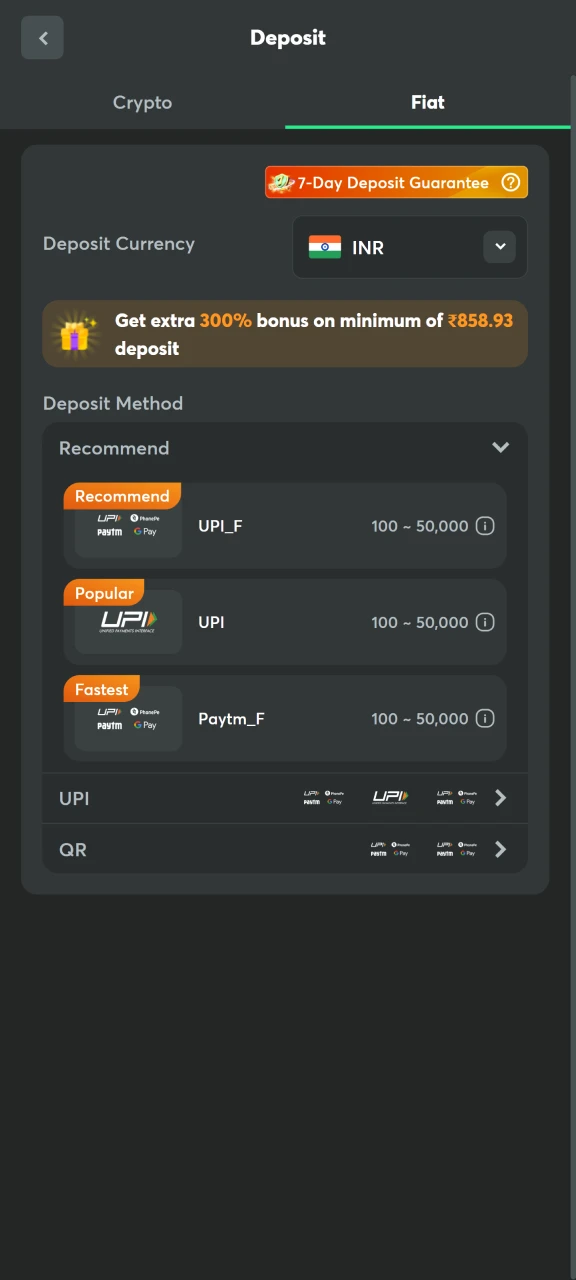
Task: Click the 300% bonus promotion banner
Action: 285,334
